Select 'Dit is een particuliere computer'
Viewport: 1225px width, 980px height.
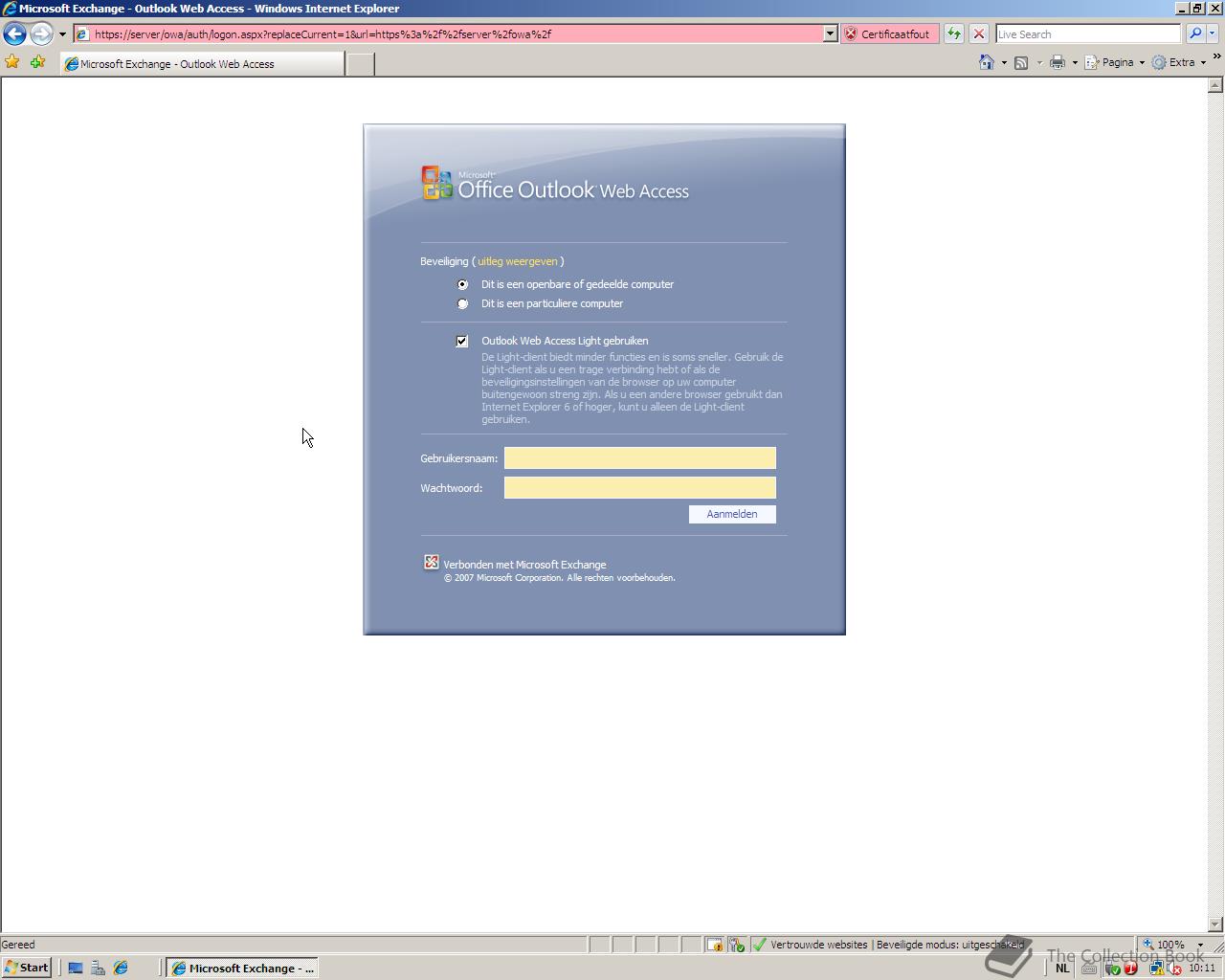tap(463, 303)
